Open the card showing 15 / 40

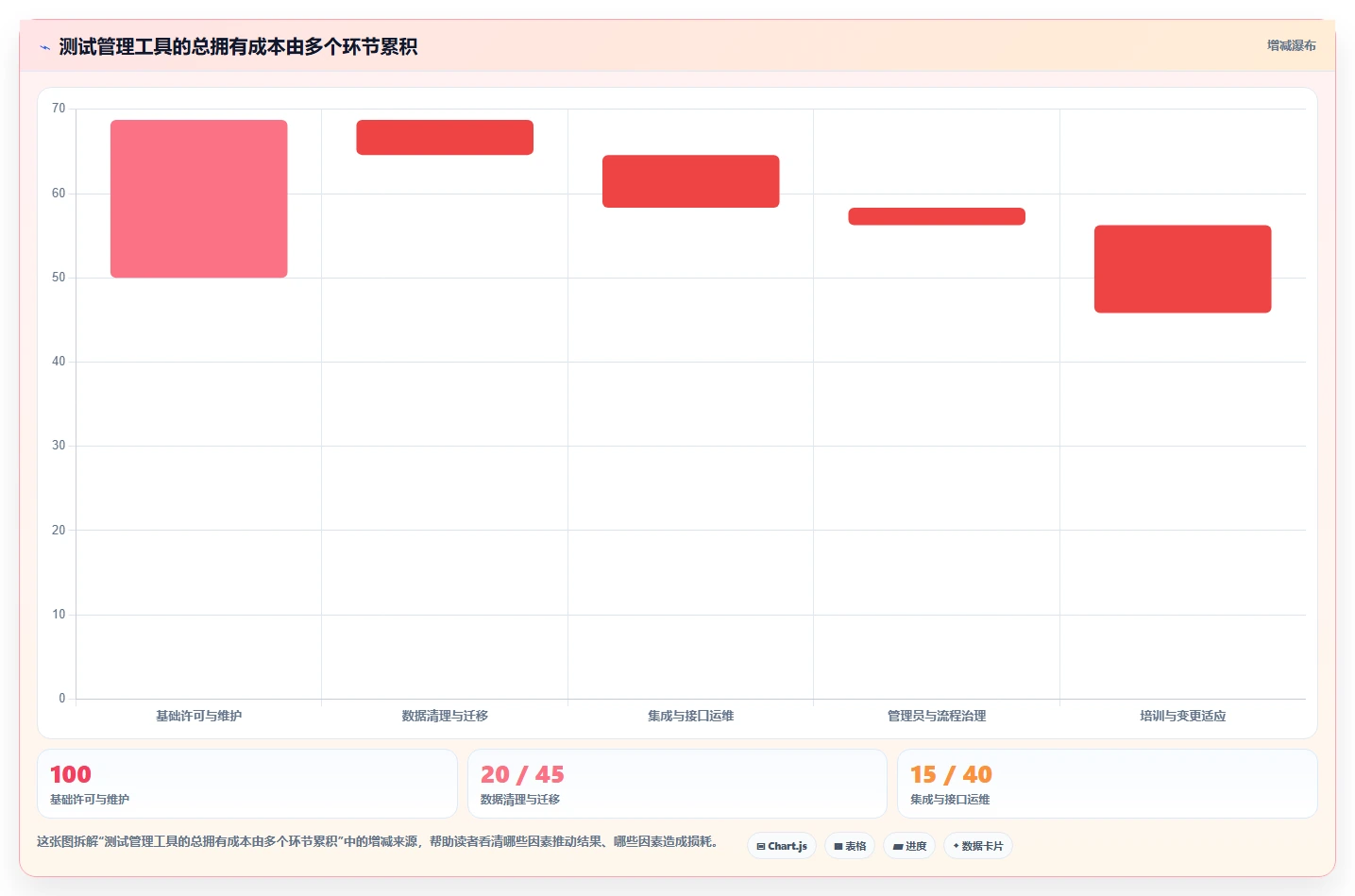click(1108, 784)
